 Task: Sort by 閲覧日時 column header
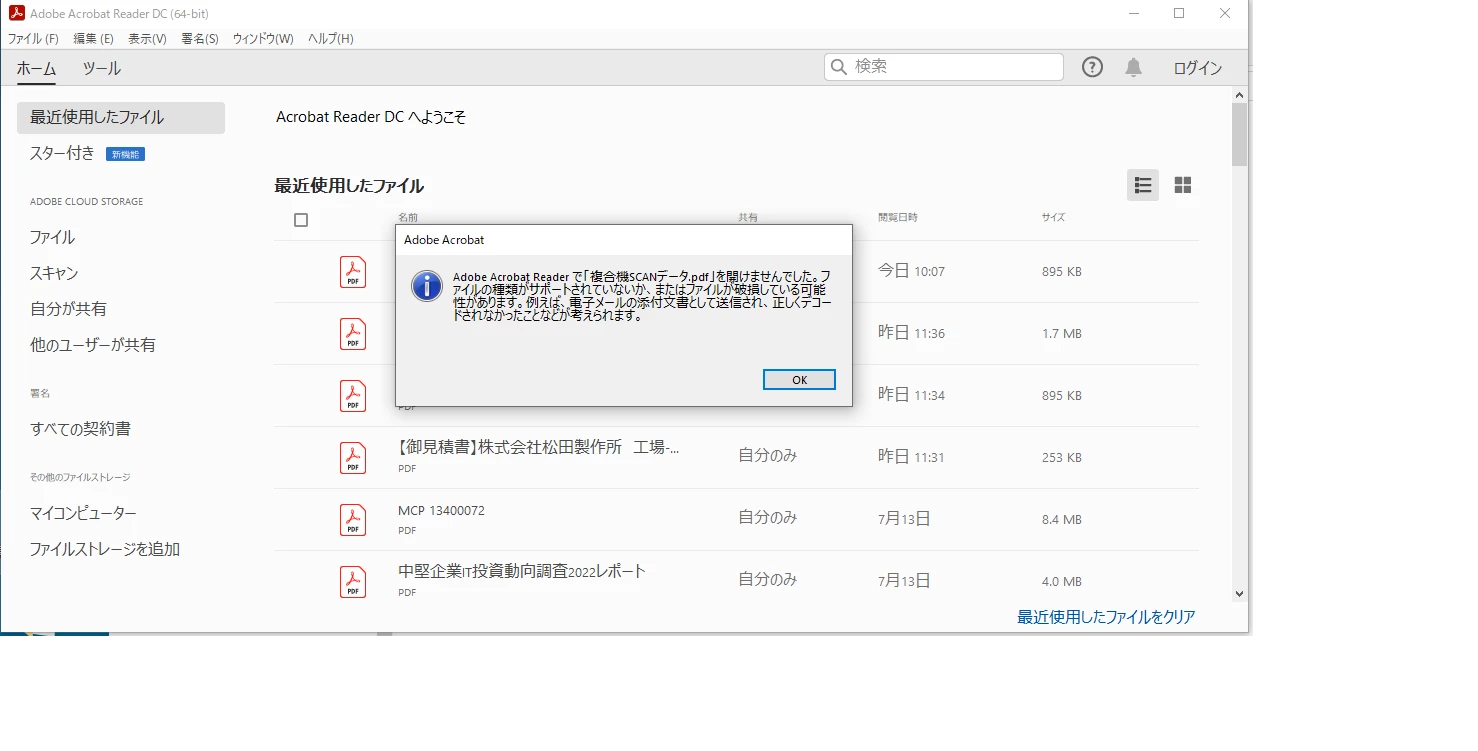tap(898, 217)
